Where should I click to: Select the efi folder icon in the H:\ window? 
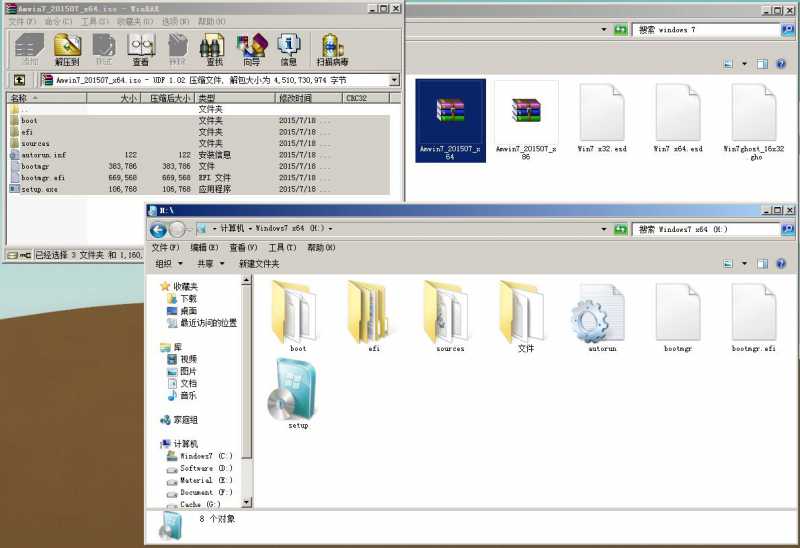373,316
